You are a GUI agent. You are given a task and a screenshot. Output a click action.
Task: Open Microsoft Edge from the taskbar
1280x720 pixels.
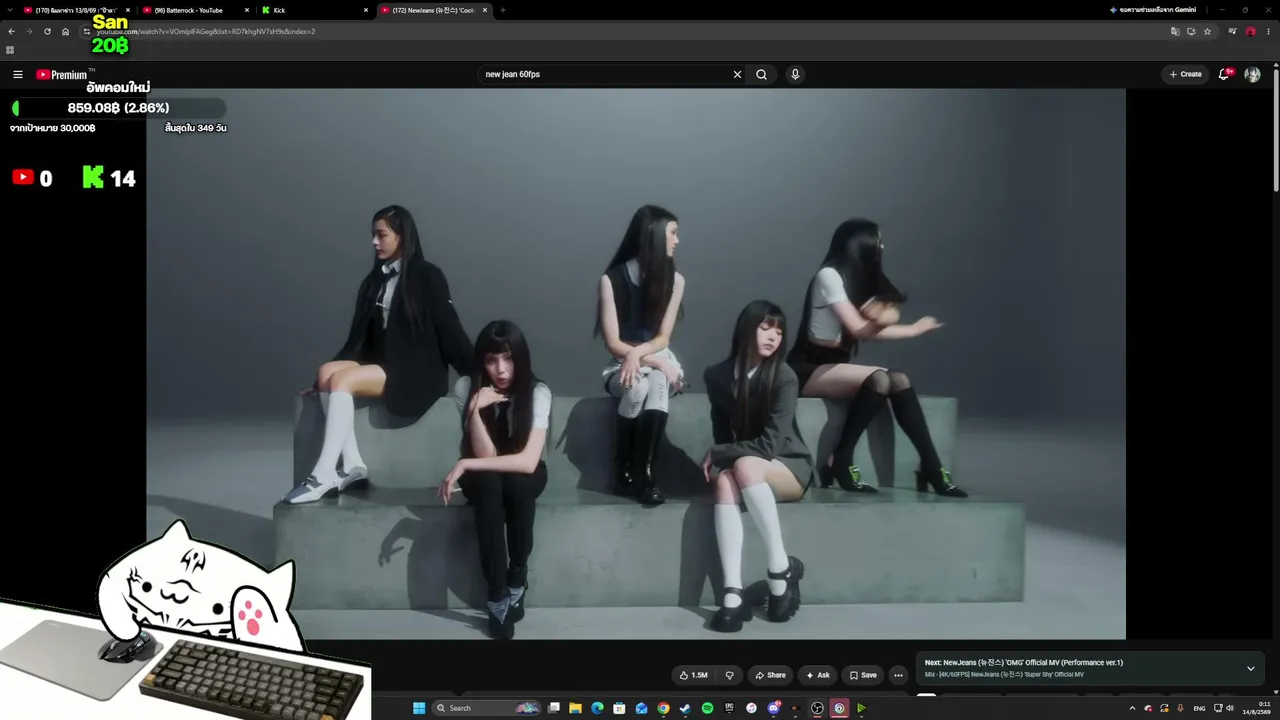[597, 708]
